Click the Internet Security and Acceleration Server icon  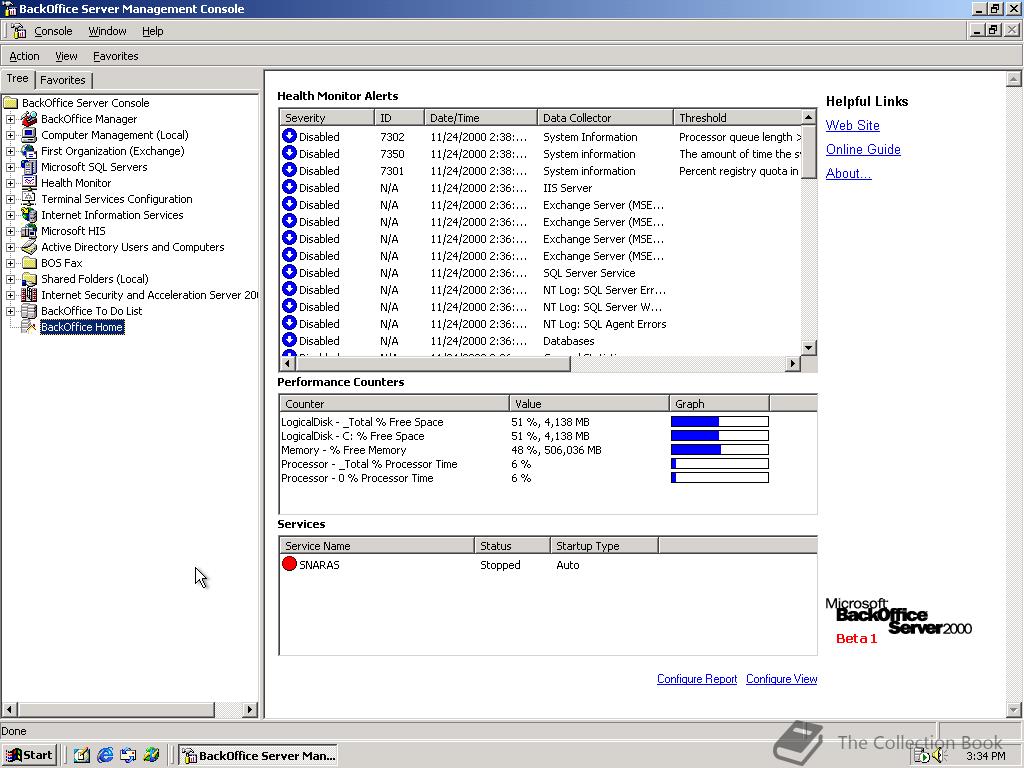point(29,295)
